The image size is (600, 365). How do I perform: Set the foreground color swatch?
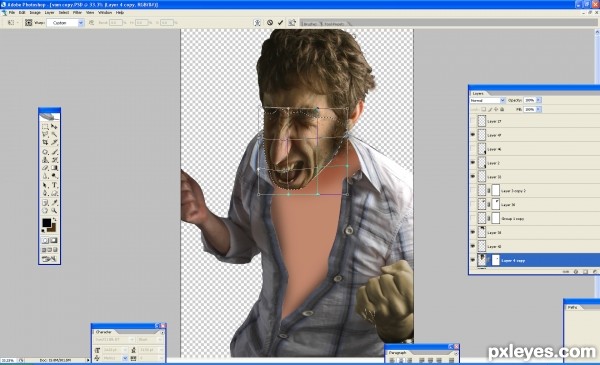[x=46, y=223]
